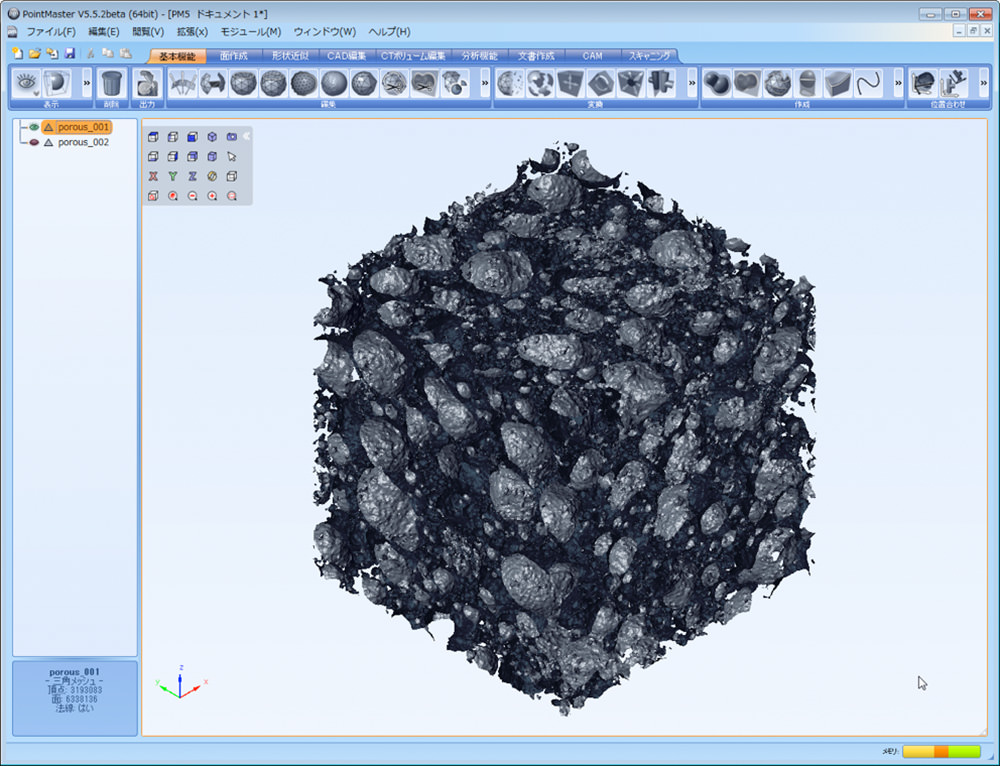Click the mesh alignment icon in 位置合わせ group
Image resolution: width=1000 pixels, height=766 pixels.
pos(923,83)
